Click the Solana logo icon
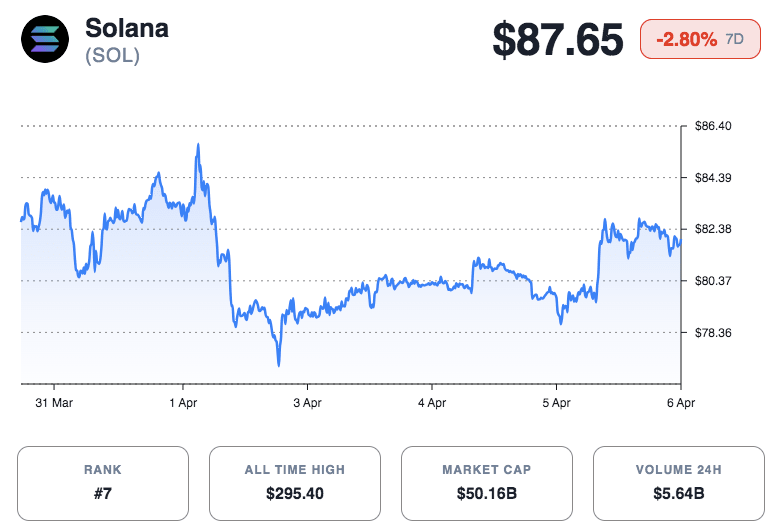This screenshot has width=780, height=527. [x=46, y=40]
